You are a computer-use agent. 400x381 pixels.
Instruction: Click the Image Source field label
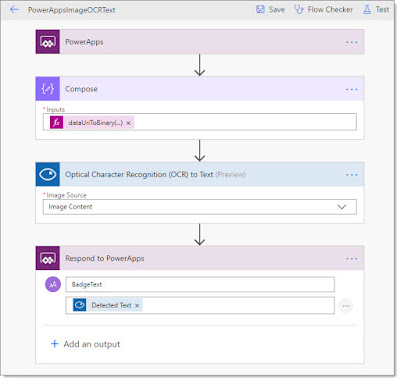[x=66, y=195]
